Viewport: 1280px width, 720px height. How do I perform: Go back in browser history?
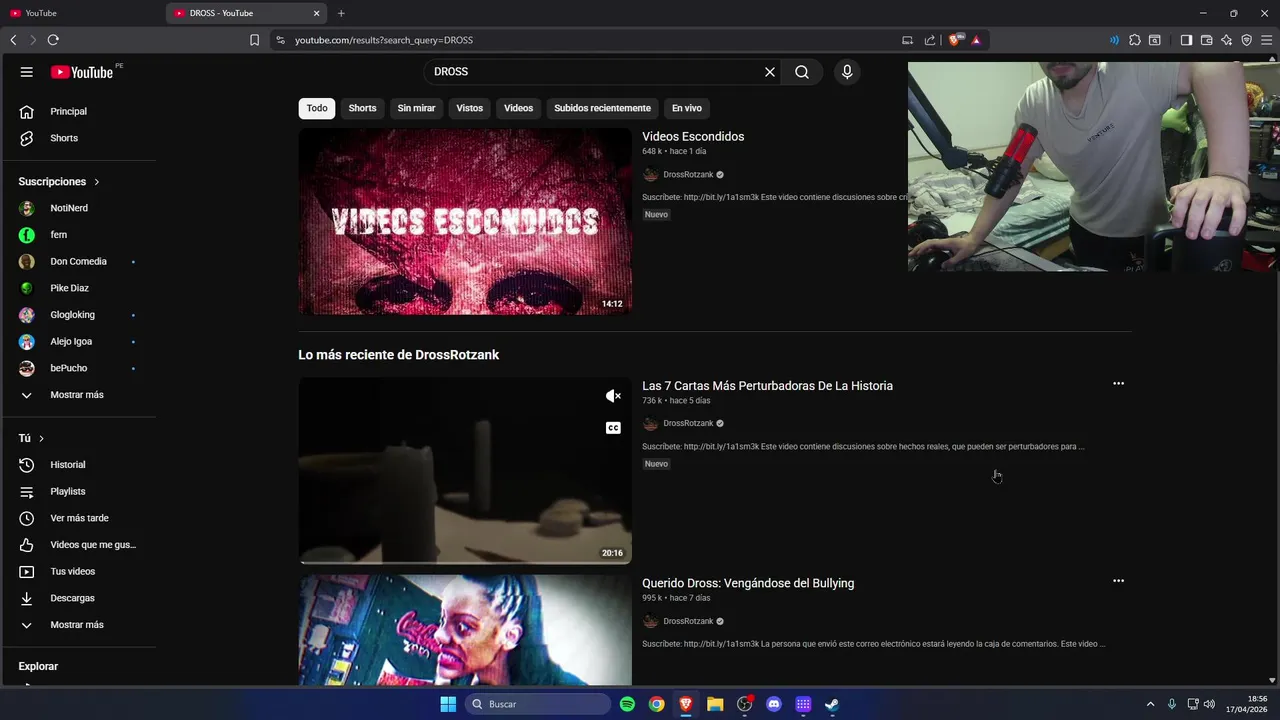tap(13, 40)
